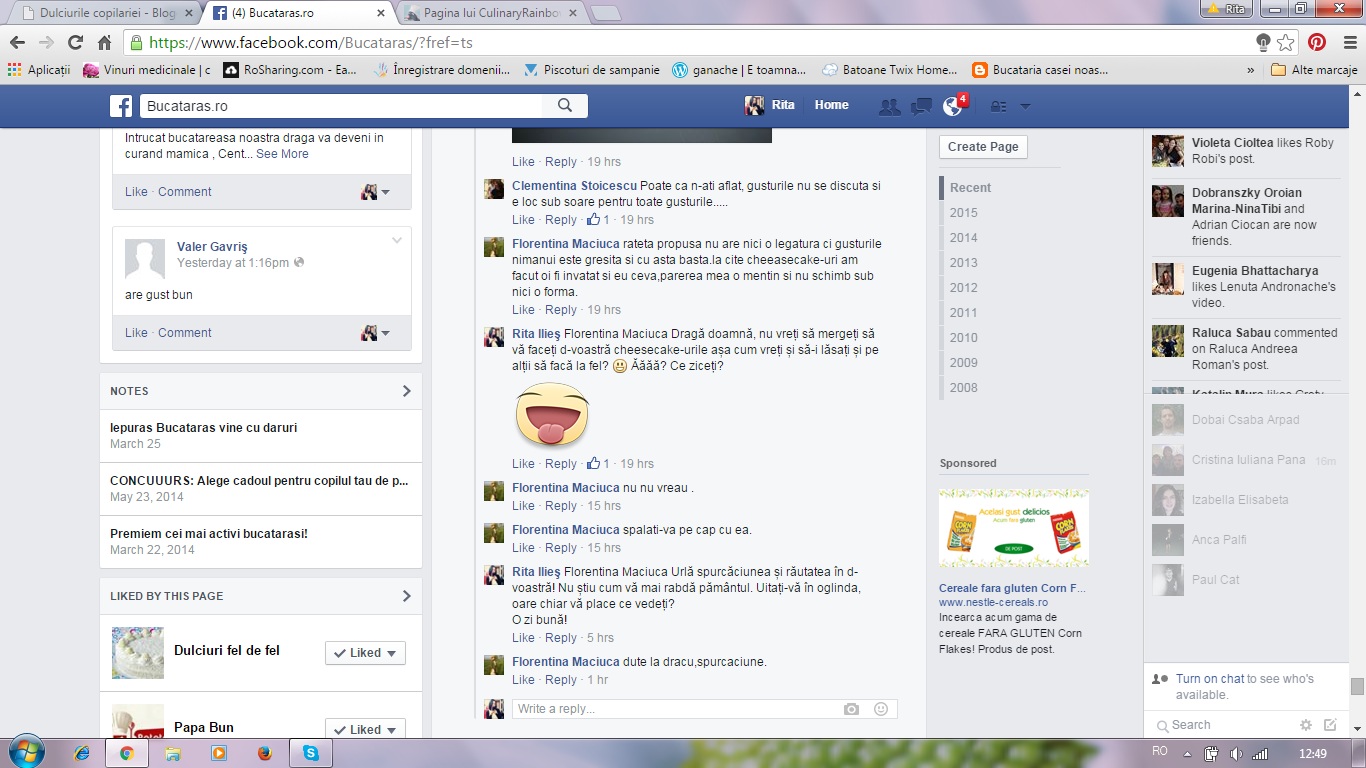Open account menu dropdown arrow in header
Viewport: 1366px width, 768px height.
[x=1025, y=106]
